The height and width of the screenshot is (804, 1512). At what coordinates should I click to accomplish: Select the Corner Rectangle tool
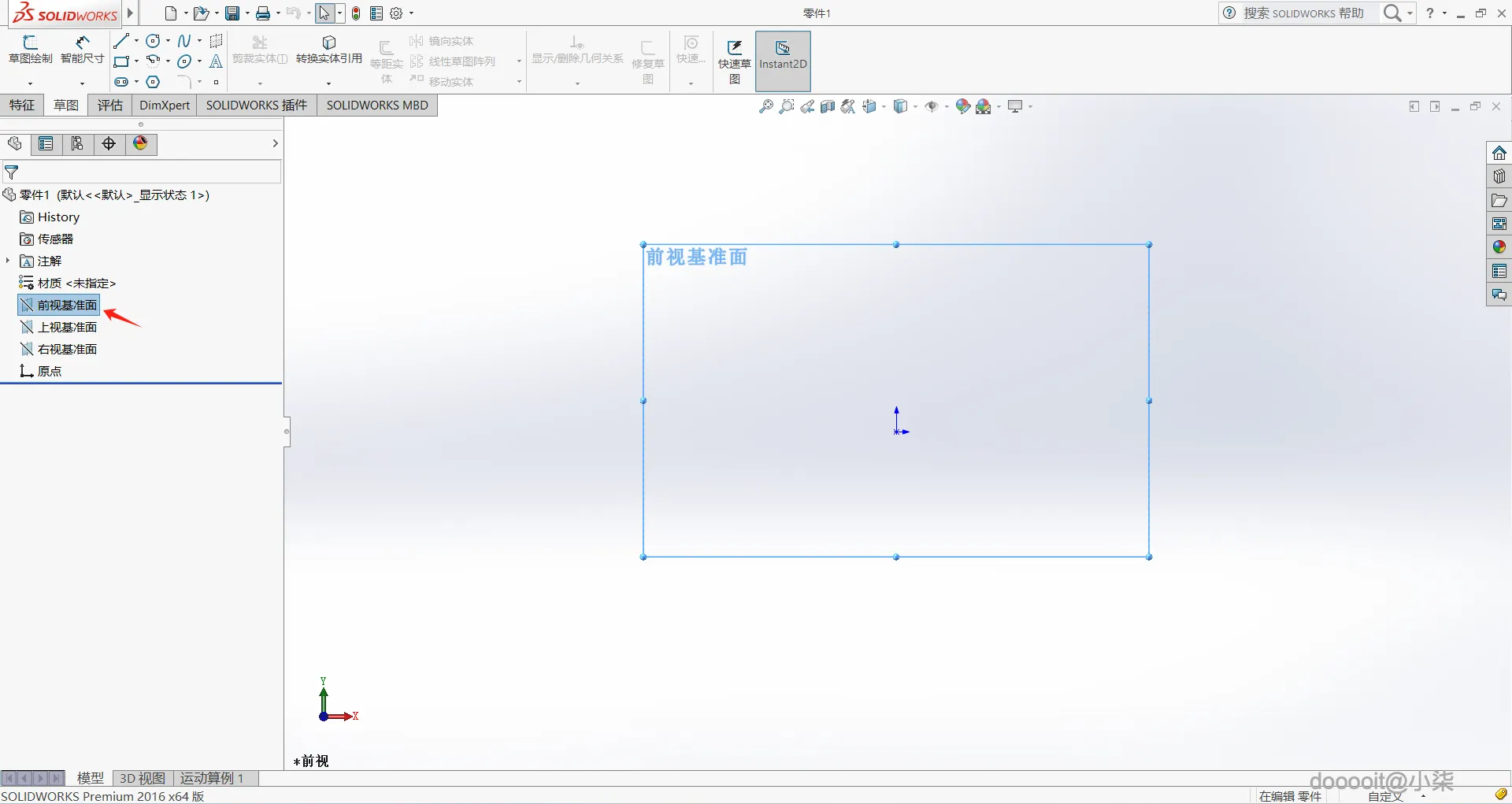pyautogui.click(x=120, y=61)
